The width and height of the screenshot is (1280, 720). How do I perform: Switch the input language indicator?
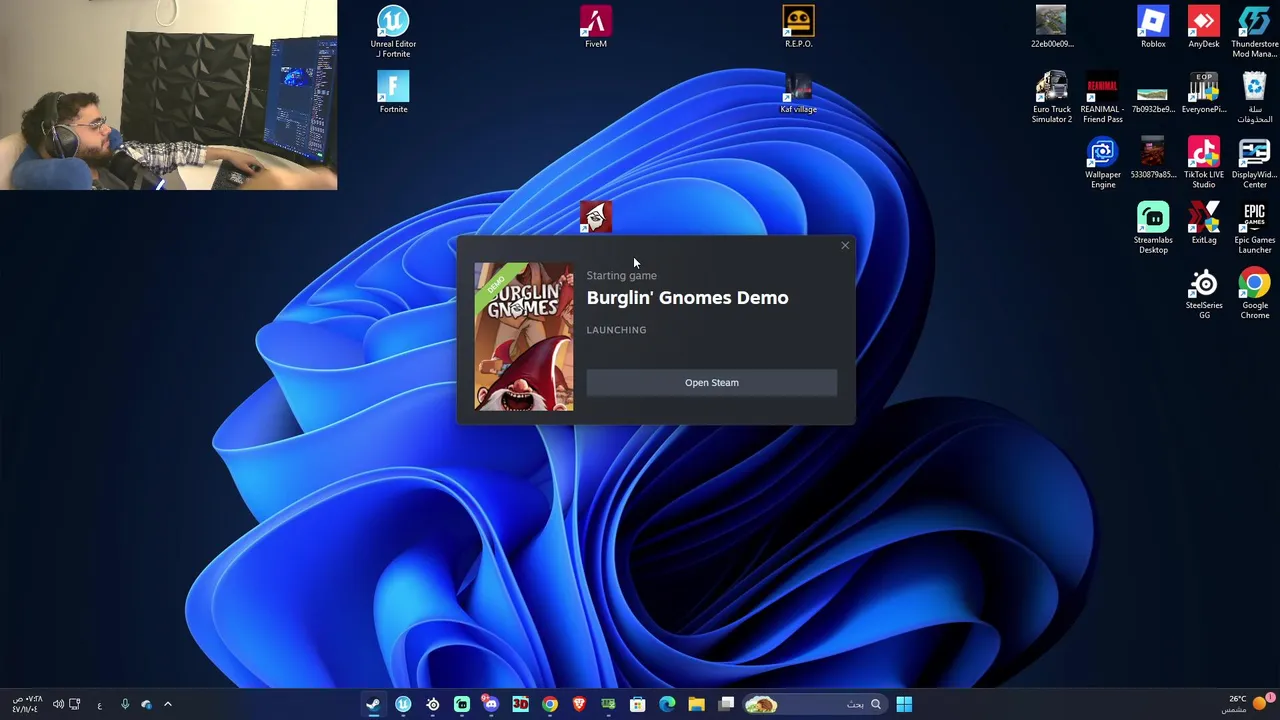(x=99, y=705)
